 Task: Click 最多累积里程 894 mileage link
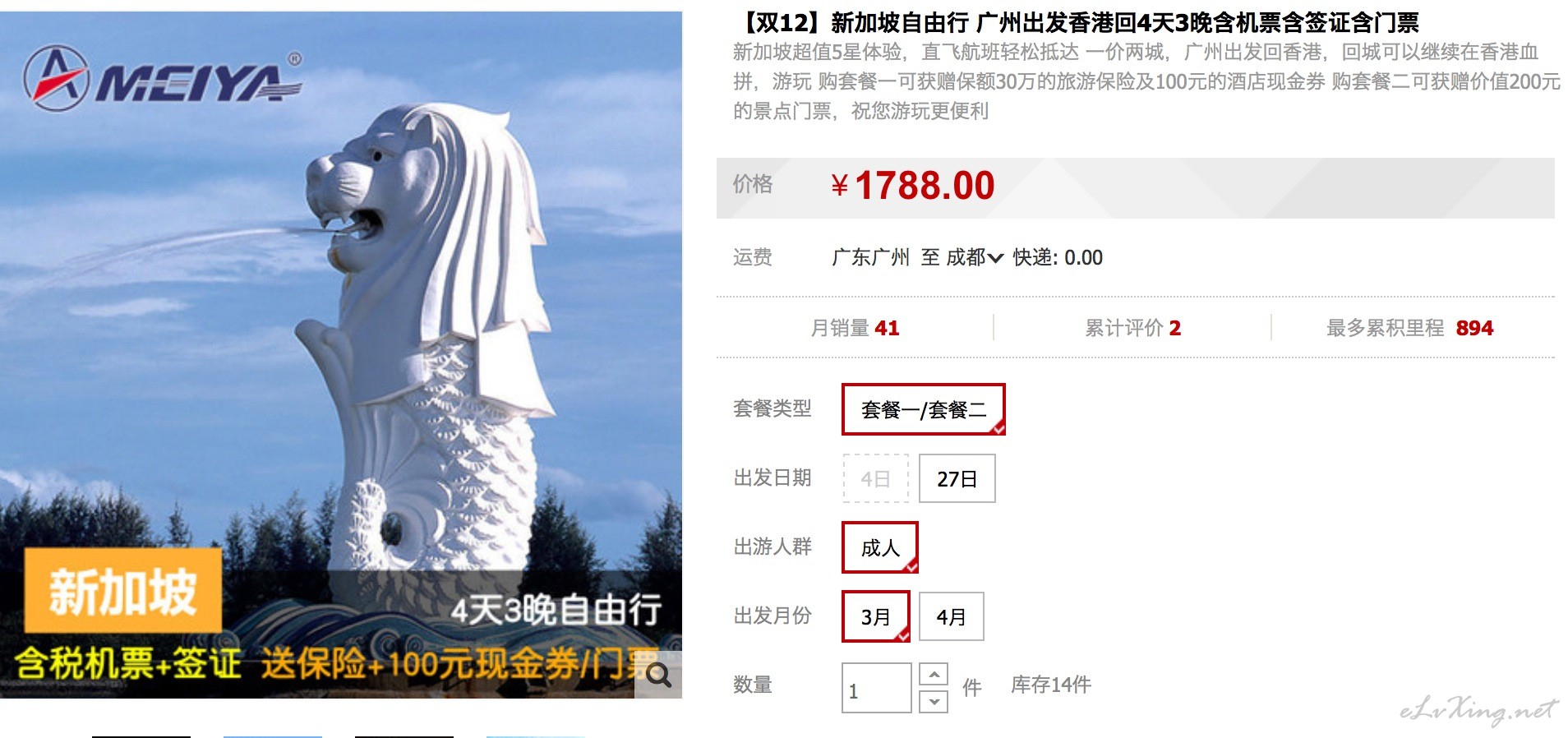(x=1409, y=328)
